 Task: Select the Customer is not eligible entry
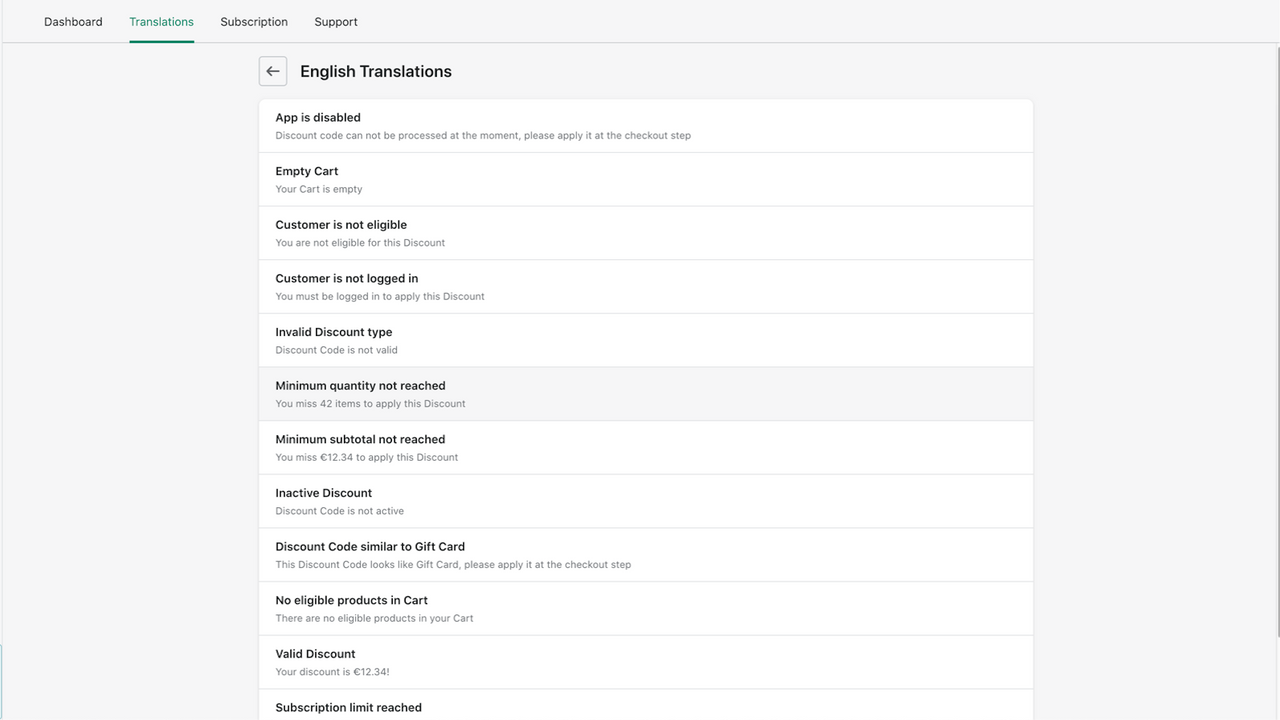[x=646, y=232]
